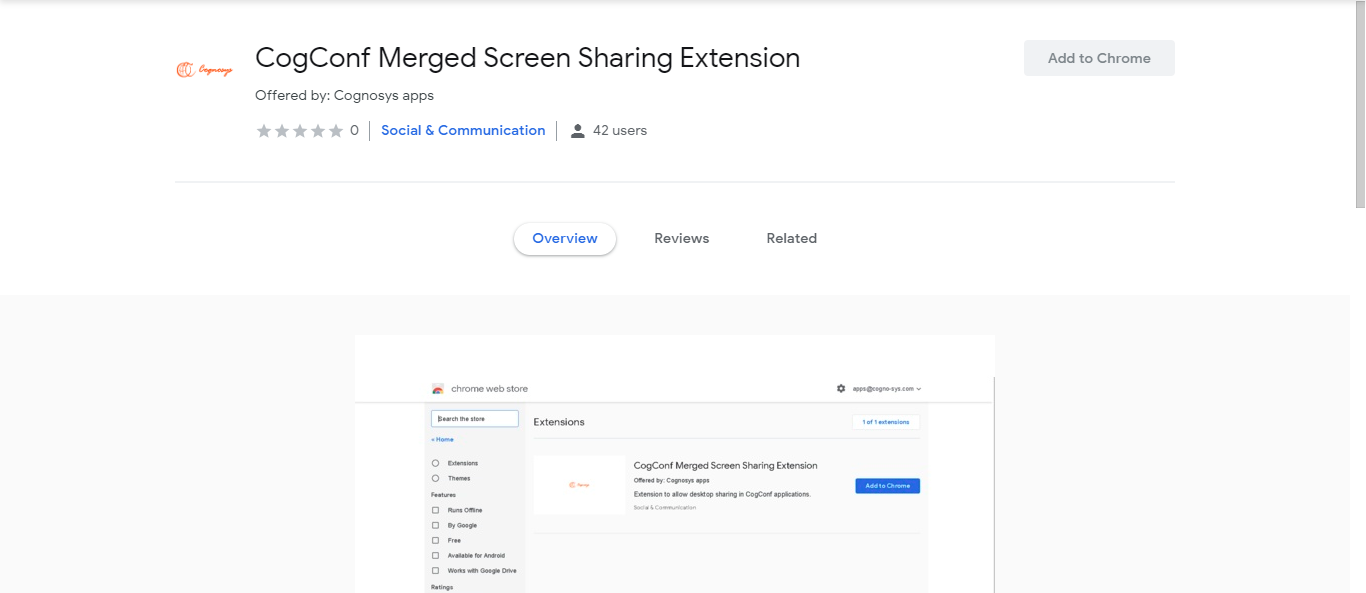Check Free checkbox in preview

coord(435,540)
